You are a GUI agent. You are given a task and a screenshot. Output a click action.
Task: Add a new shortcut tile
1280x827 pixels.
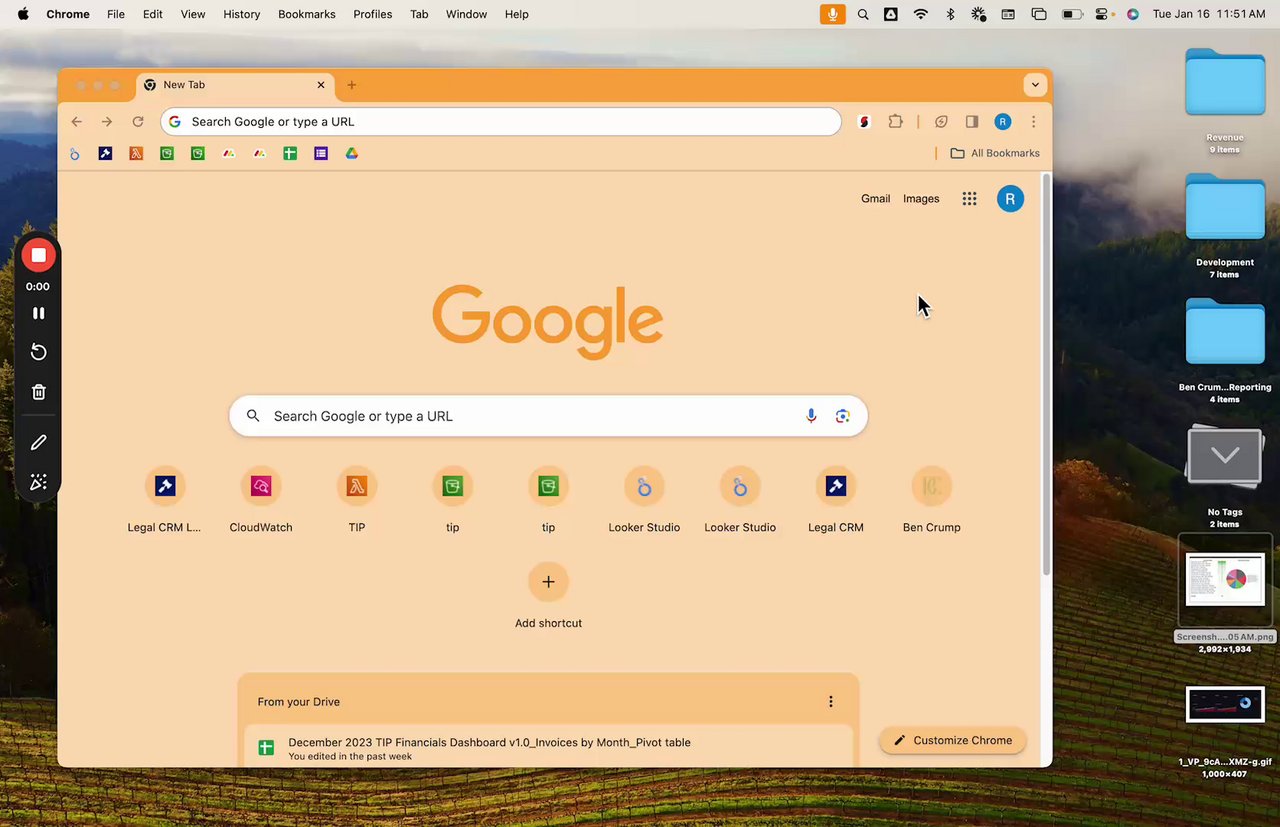point(548,596)
